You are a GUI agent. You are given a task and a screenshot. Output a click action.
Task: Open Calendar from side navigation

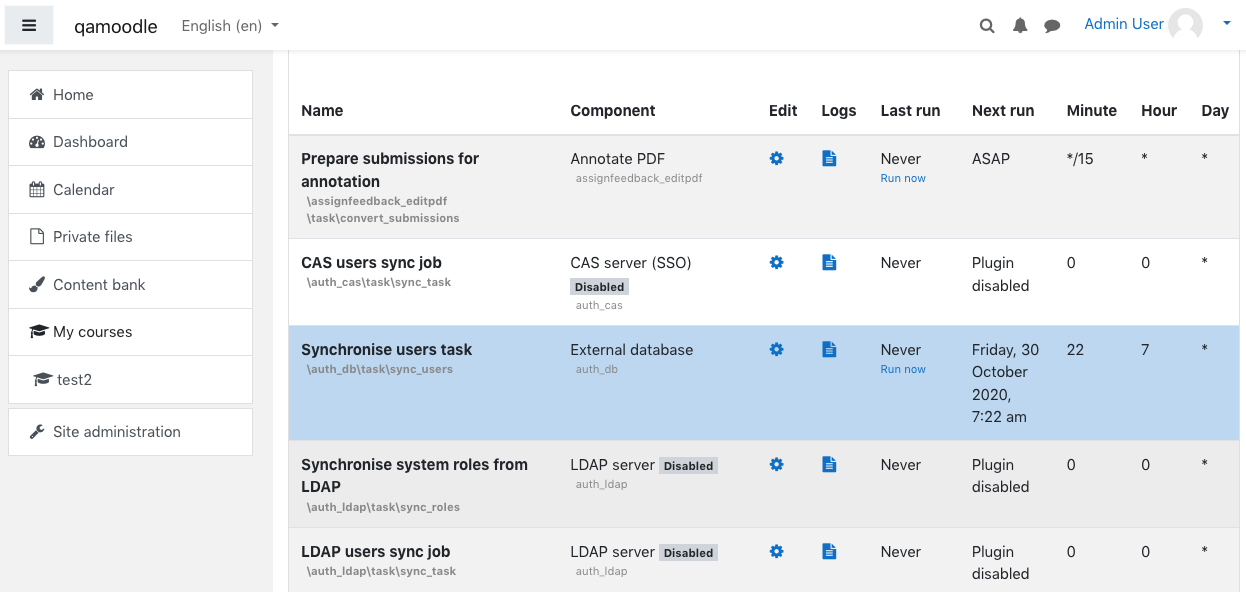click(130, 190)
